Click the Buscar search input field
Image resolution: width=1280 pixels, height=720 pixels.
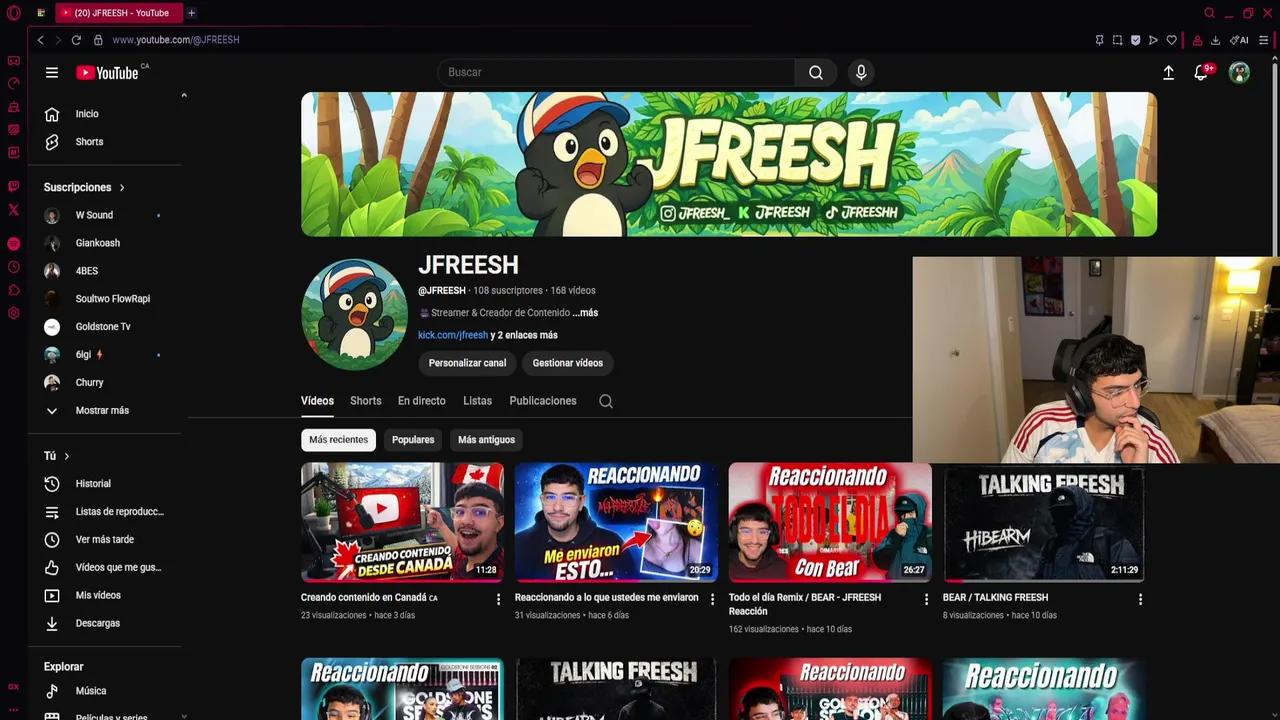coord(616,72)
